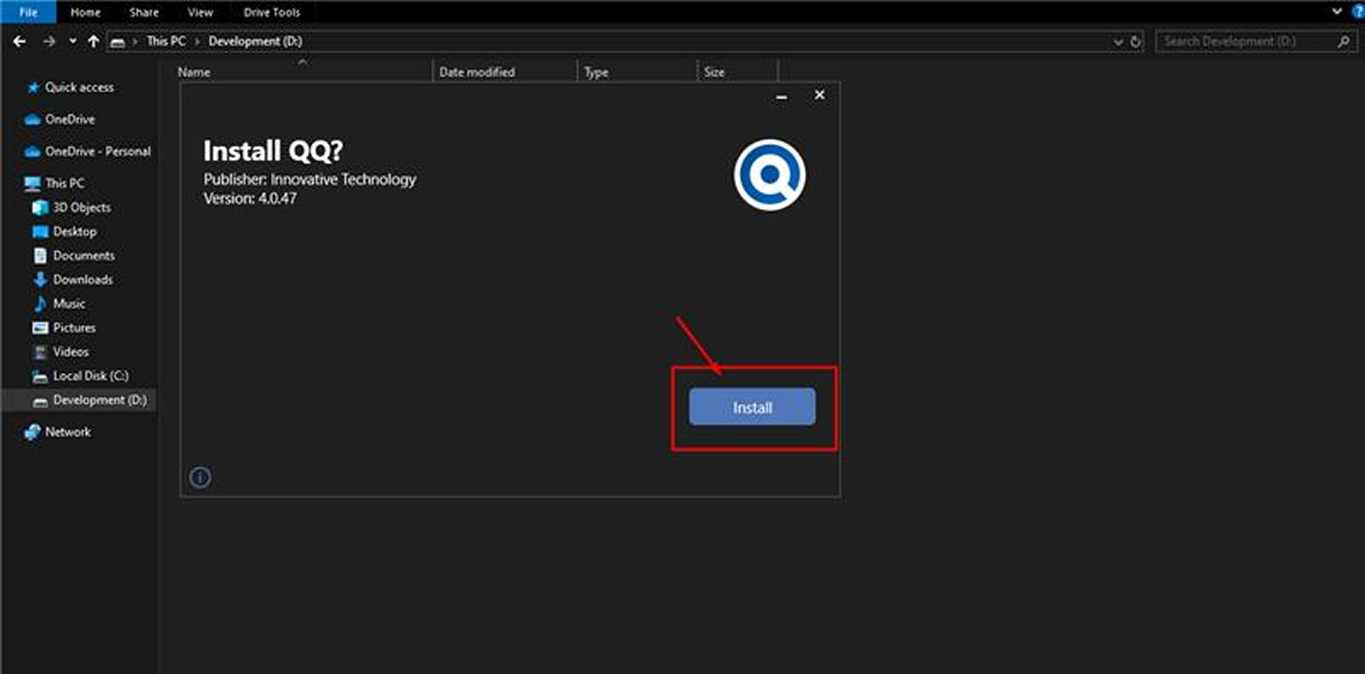Image resolution: width=1365 pixels, height=674 pixels.
Task: Refresh the current folder view
Action: click(1135, 42)
